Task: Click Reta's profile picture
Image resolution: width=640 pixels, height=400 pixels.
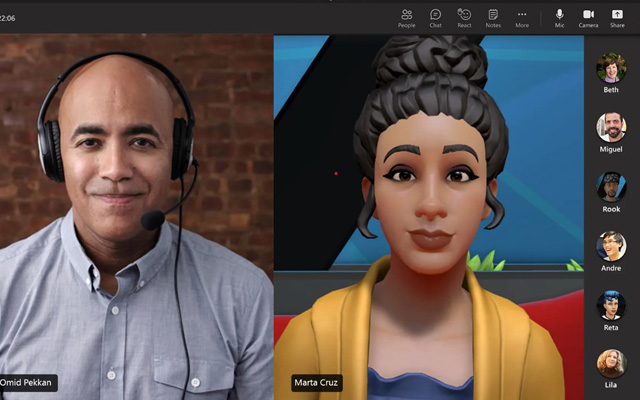Action: (611, 304)
